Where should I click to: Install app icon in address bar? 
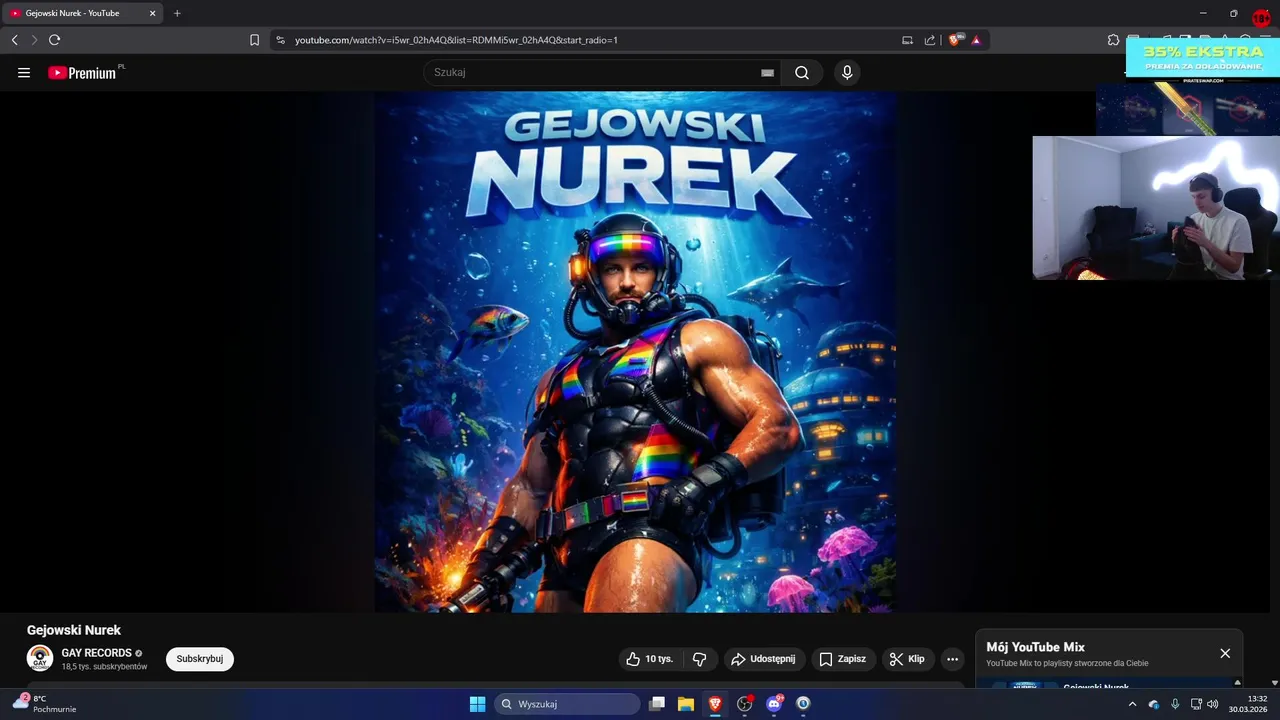coord(908,40)
